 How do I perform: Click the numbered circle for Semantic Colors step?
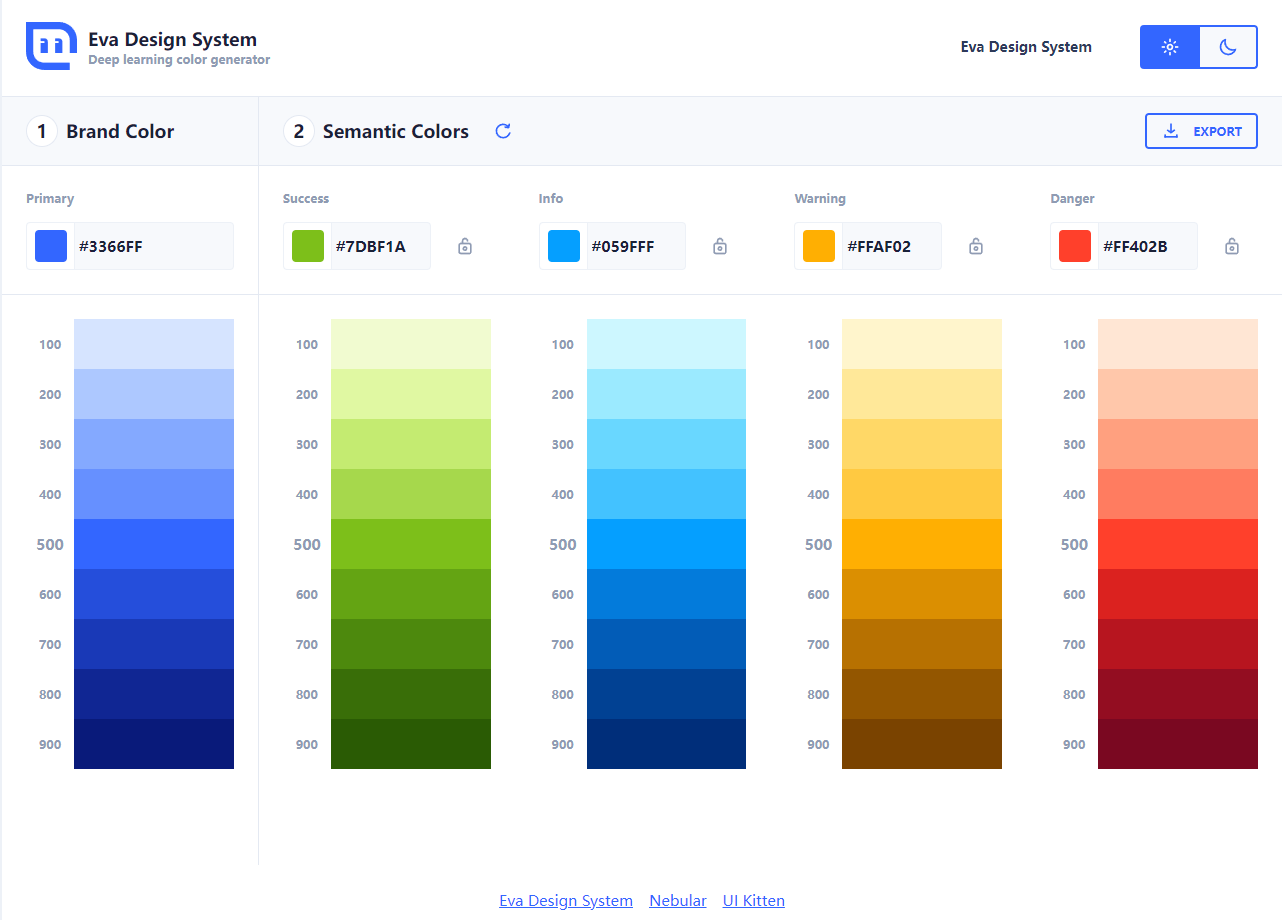click(298, 131)
